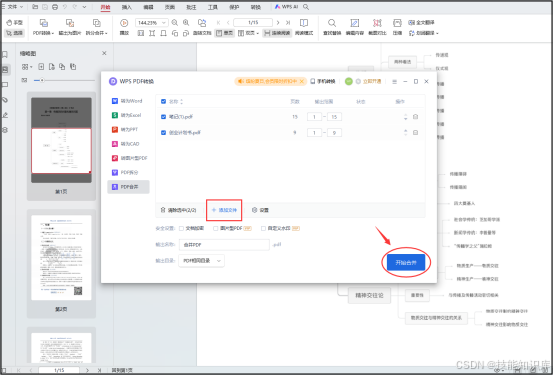
Task: Switch to the 批注 ribbon tab
Action: (191, 7)
